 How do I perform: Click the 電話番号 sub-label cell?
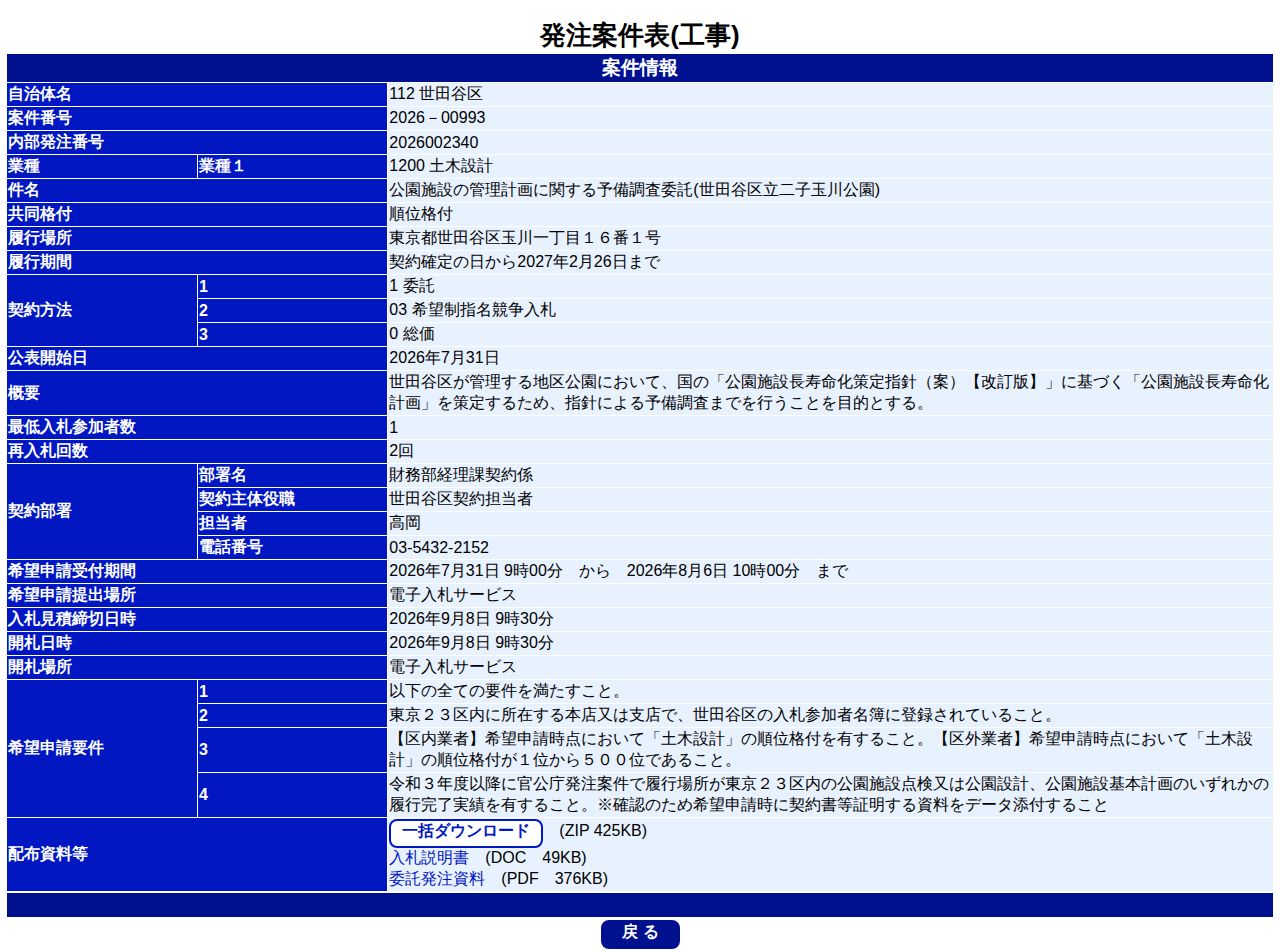pos(291,547)
